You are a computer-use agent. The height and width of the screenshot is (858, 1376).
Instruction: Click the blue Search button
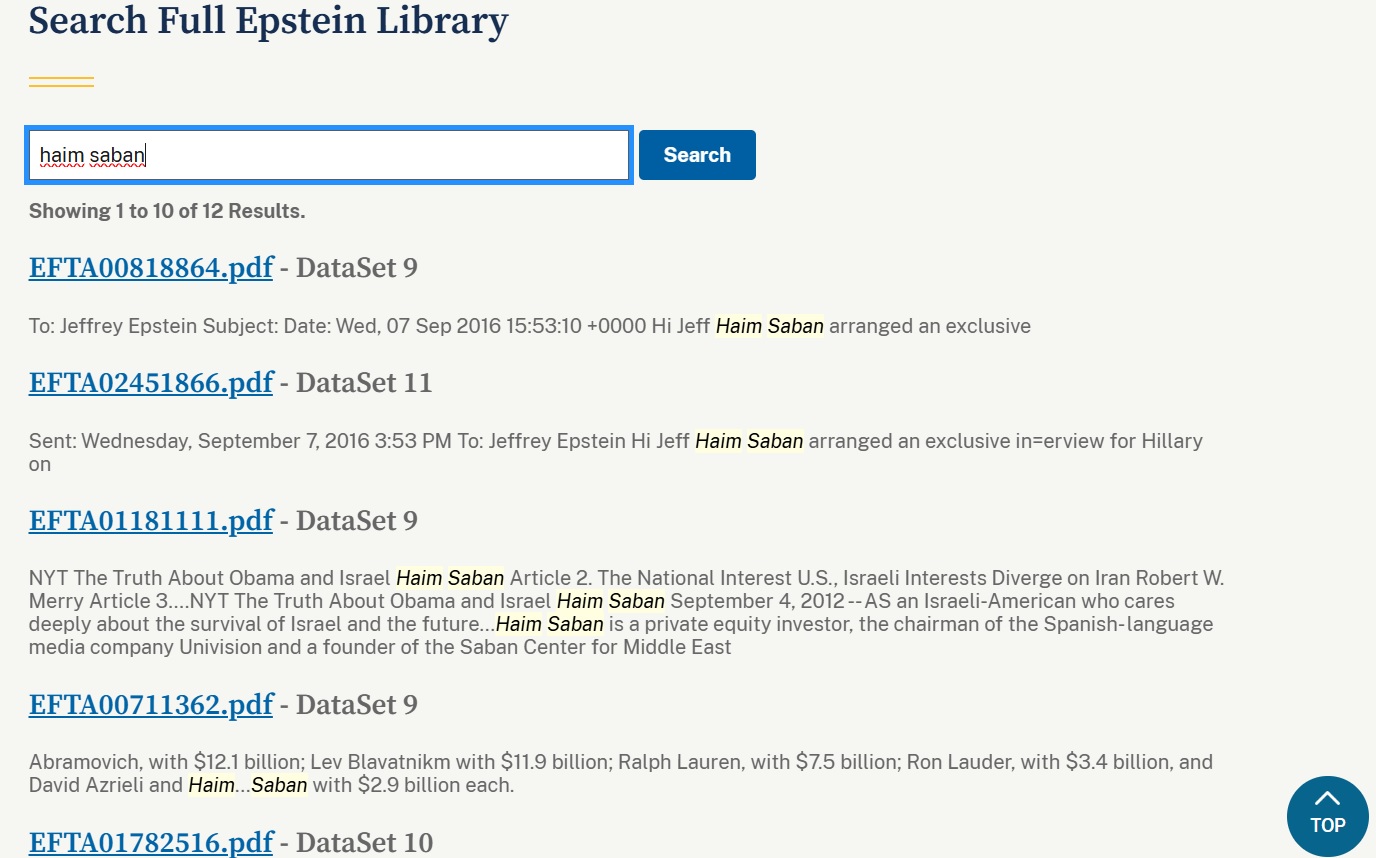(x=697, y=155)
